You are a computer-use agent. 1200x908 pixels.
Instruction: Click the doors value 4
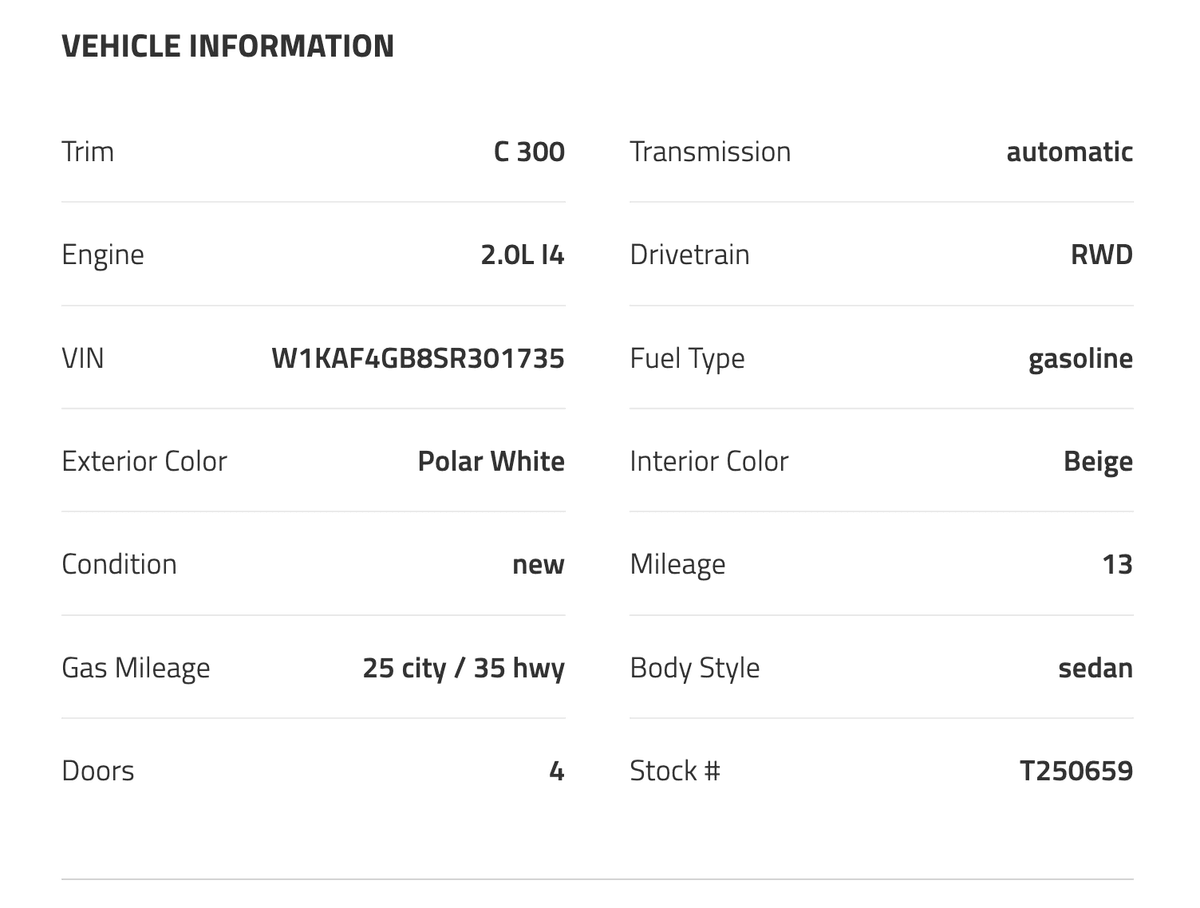point(557,771)
